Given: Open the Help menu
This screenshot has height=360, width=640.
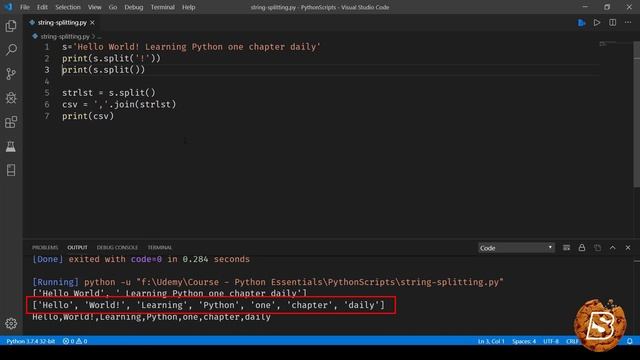Looking at the screenshot, I should (188, 7).
